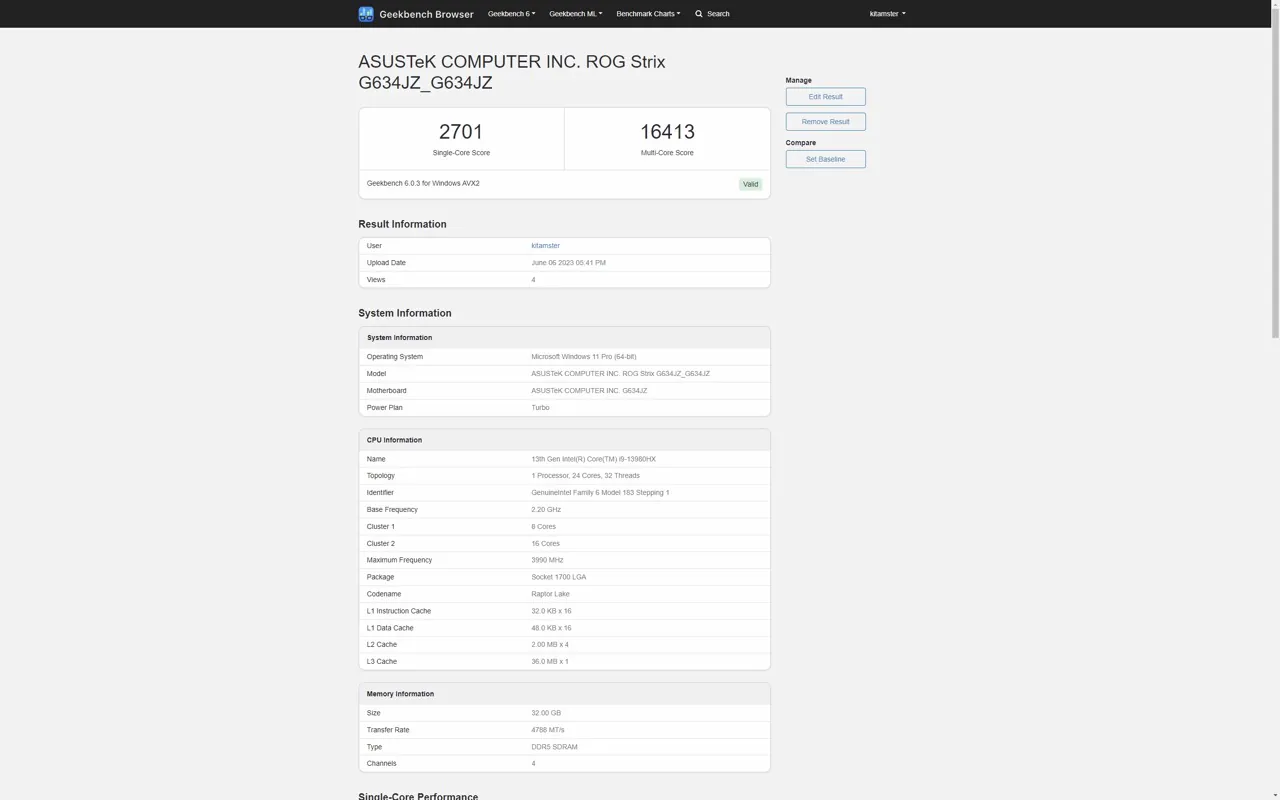Expand the Benchmark Charts dropdown
This screenshot has width=1280, height=800.
click(648, 14)
